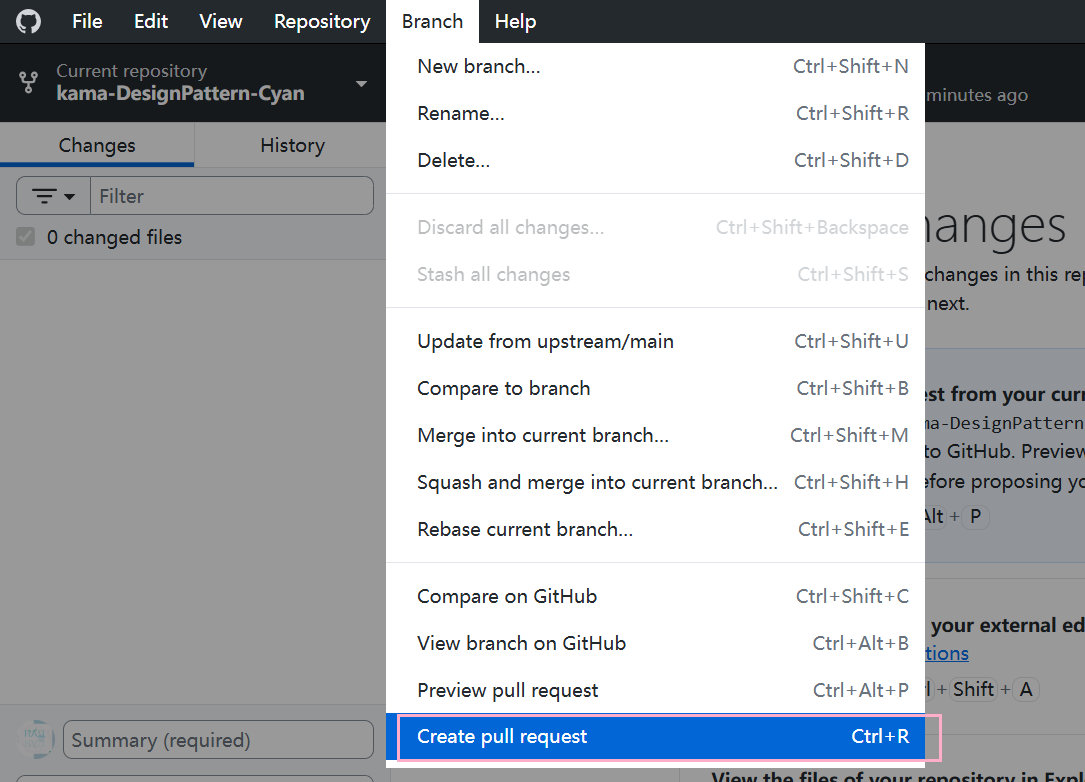
Task: Select Compare to branch
Action: pos(655,388)
